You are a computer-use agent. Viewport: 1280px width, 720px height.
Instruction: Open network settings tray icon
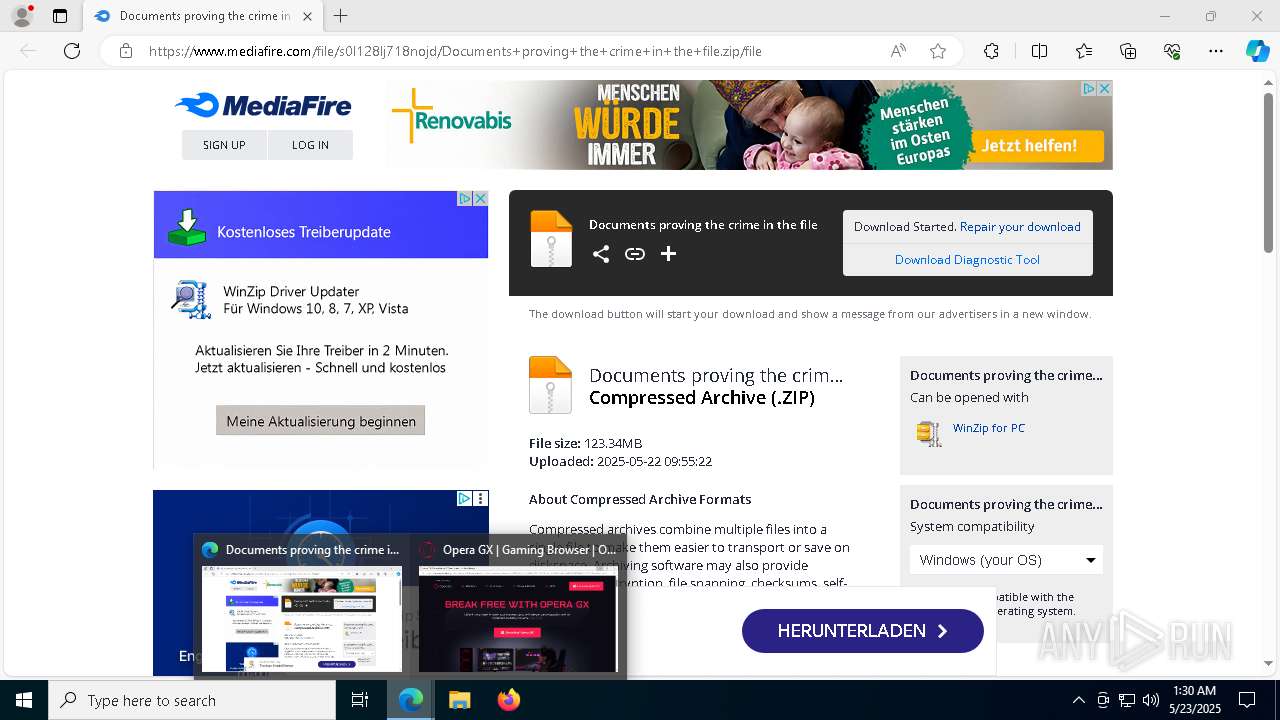(x=1127, y=700)
